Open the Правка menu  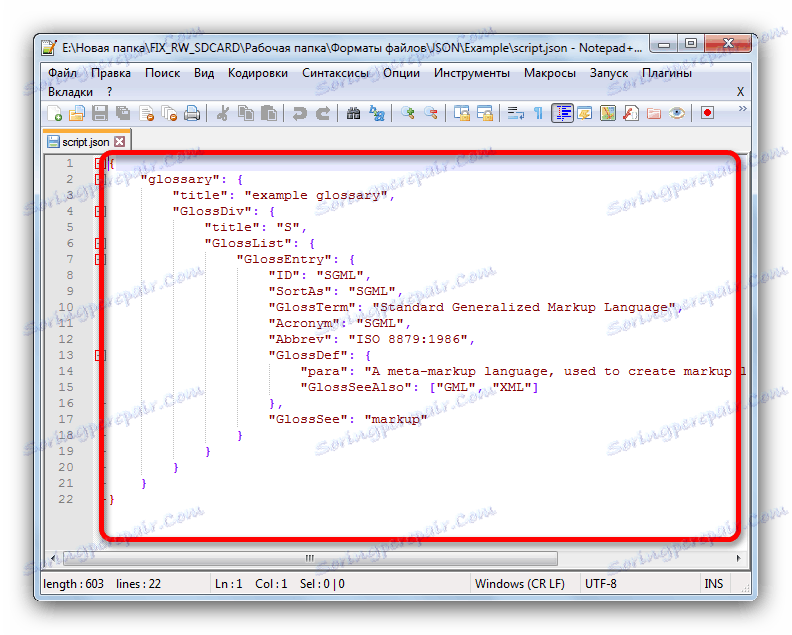[x=111, y=73]
